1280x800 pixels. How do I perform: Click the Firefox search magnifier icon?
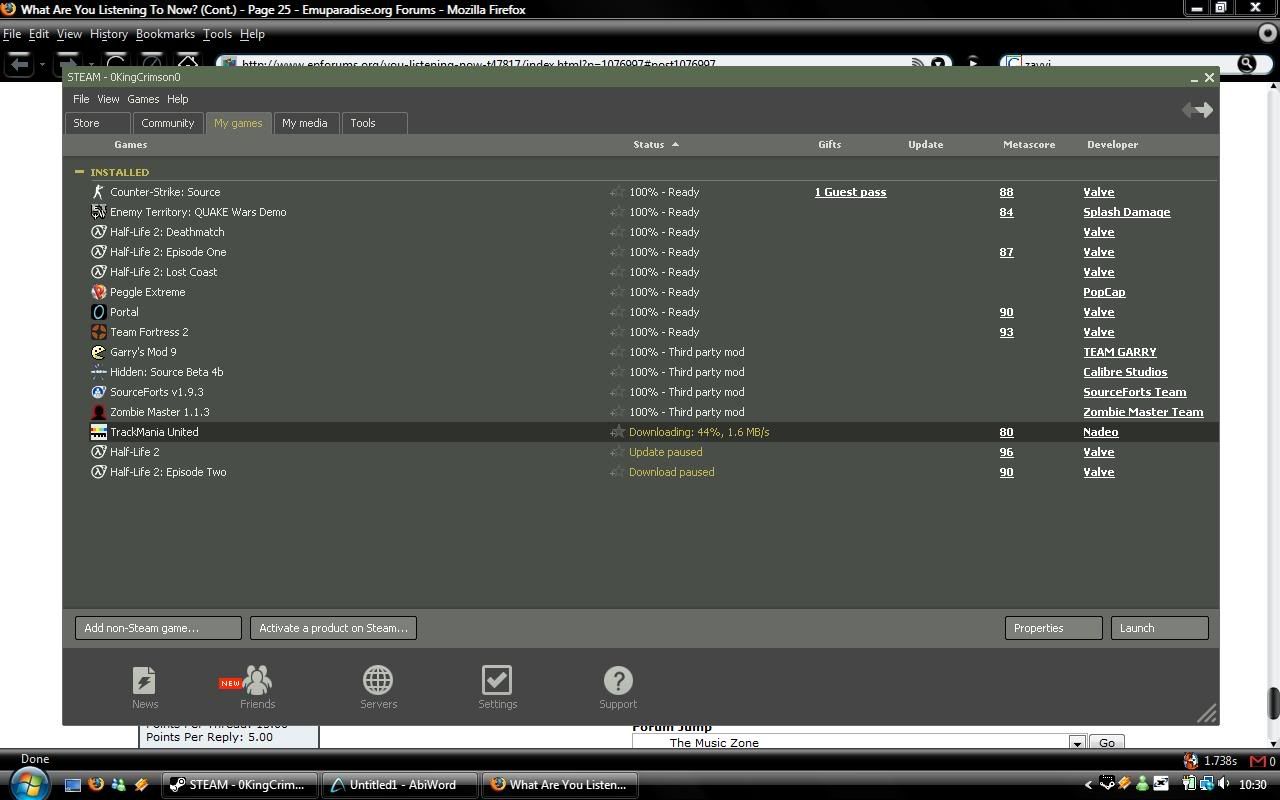(x=1246, y=64)
